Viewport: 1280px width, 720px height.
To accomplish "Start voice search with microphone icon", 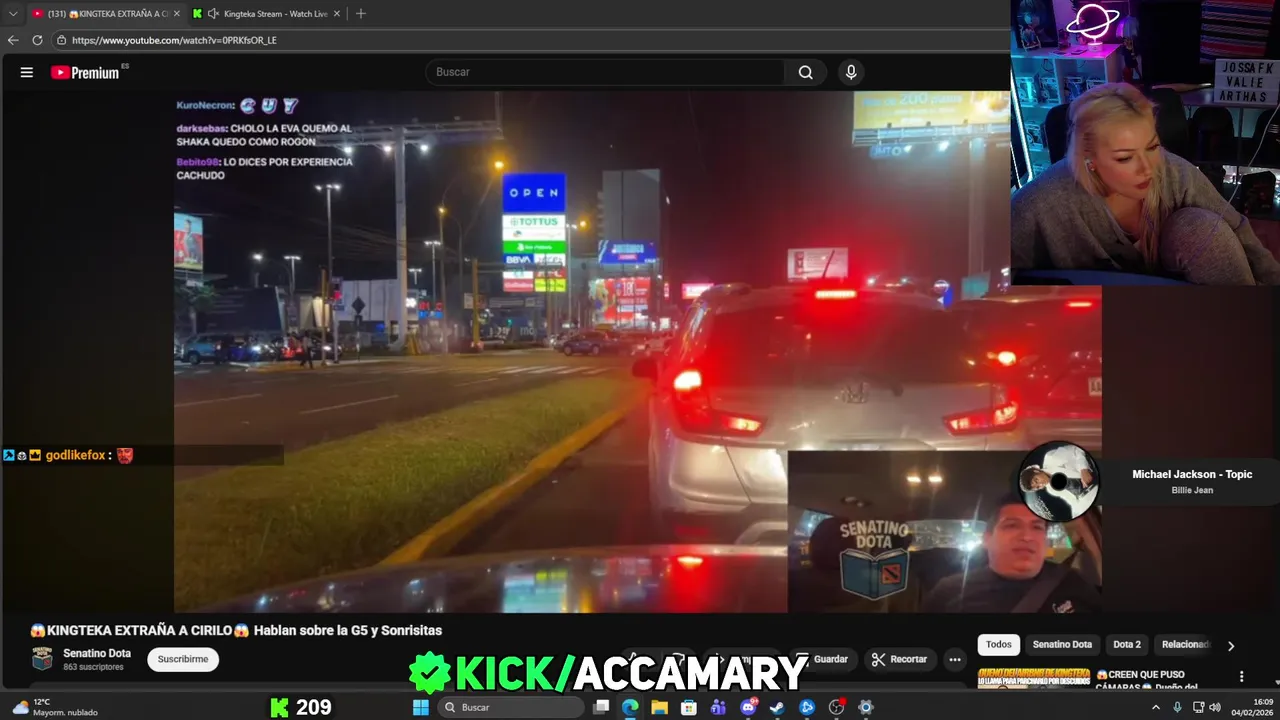I will pyautogui.click(x=851, y=72).
